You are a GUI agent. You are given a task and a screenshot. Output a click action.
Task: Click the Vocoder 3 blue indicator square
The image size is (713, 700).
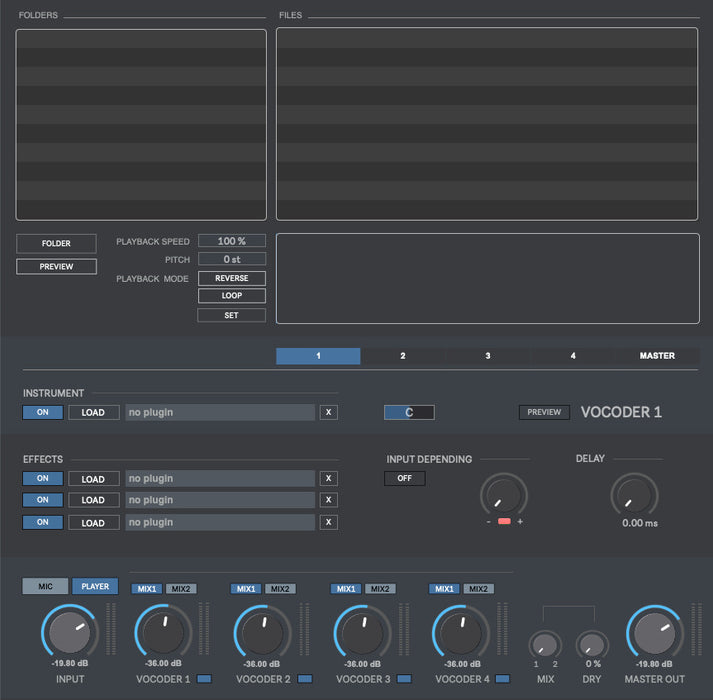(403, 679)
